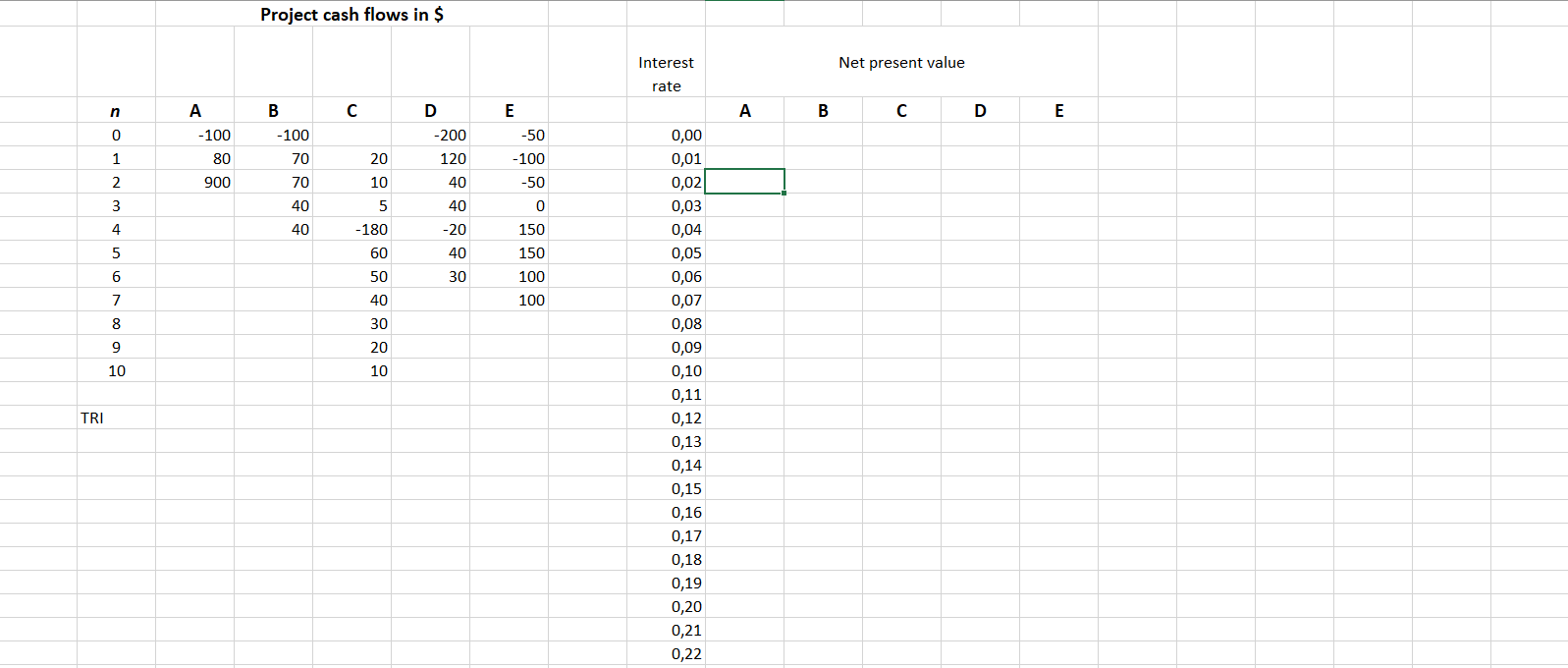The width and height of the screenshot is (1568, 668).
Task: Click the highlighted active cell beside rate 0,02
Action: coord(744,182)
